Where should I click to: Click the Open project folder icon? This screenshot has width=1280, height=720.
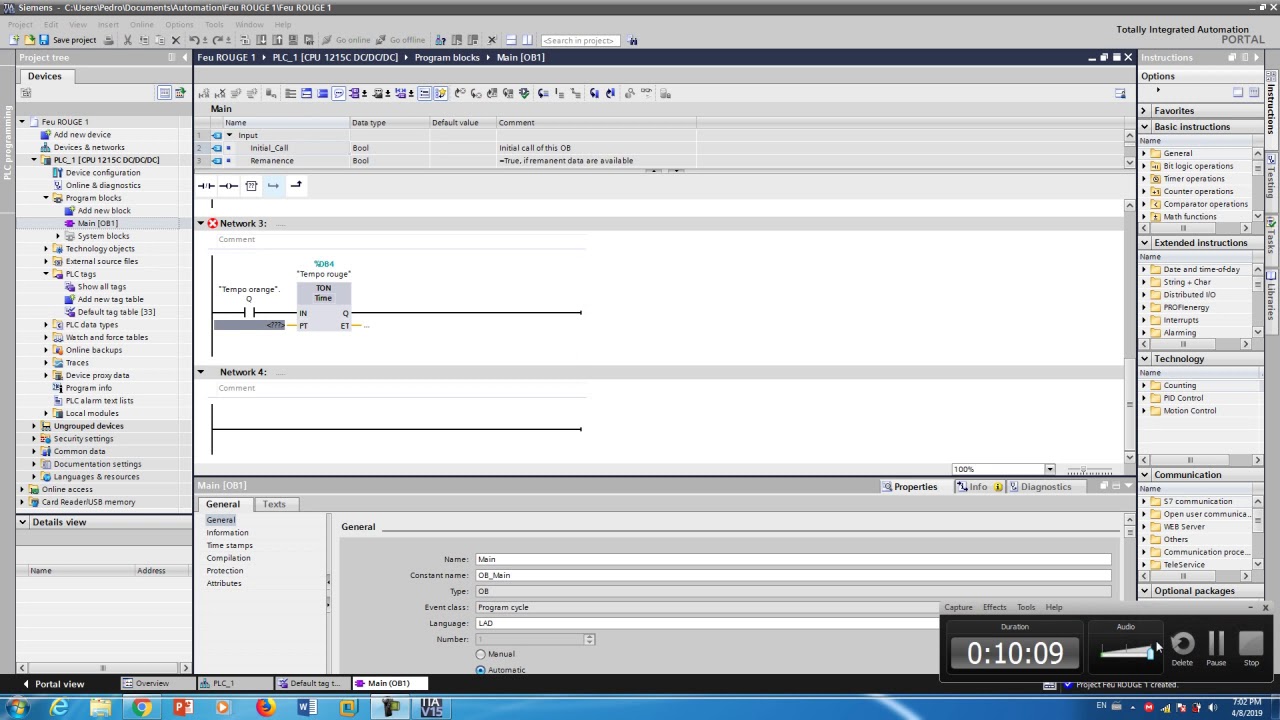pos(29,40)
